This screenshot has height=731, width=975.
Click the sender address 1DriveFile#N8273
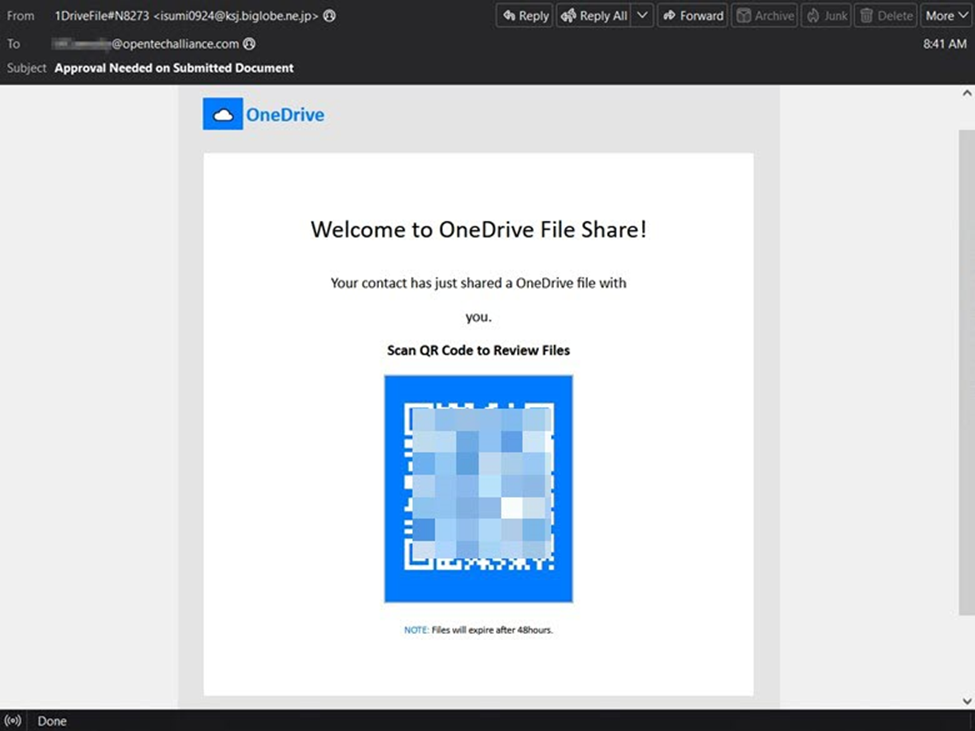pos(187,16)
